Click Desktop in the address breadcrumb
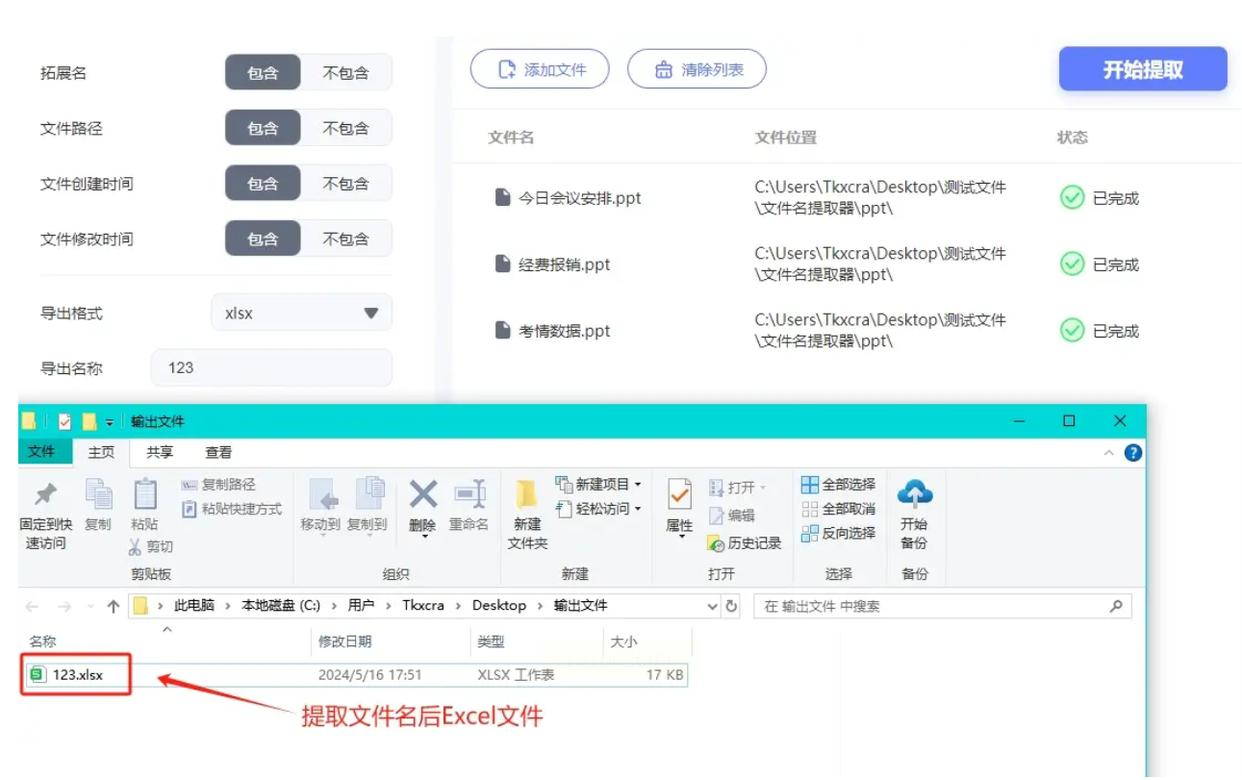 (x=499, y=605)
